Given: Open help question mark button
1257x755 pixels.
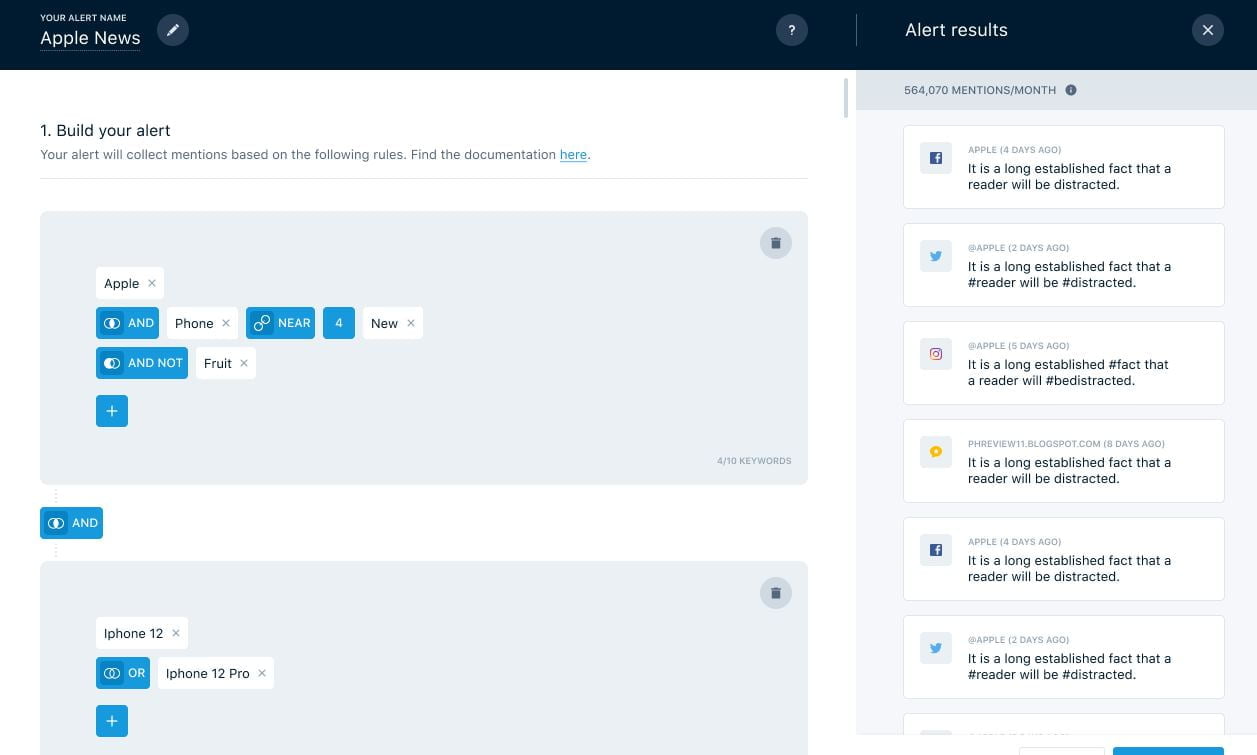Looking at the screenshot, I should pyautogui.click(x=792, y=30).
